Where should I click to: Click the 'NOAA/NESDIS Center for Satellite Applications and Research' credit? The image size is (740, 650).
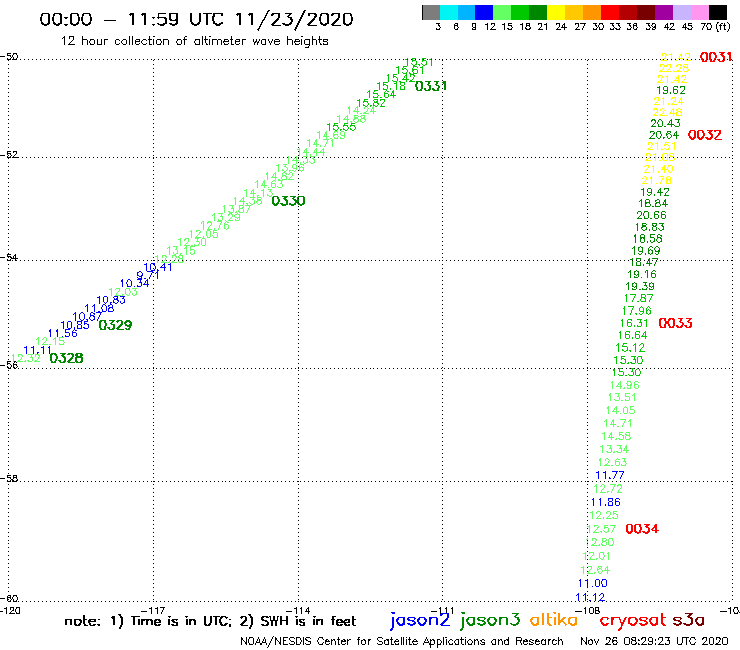[x=402, y=642]
